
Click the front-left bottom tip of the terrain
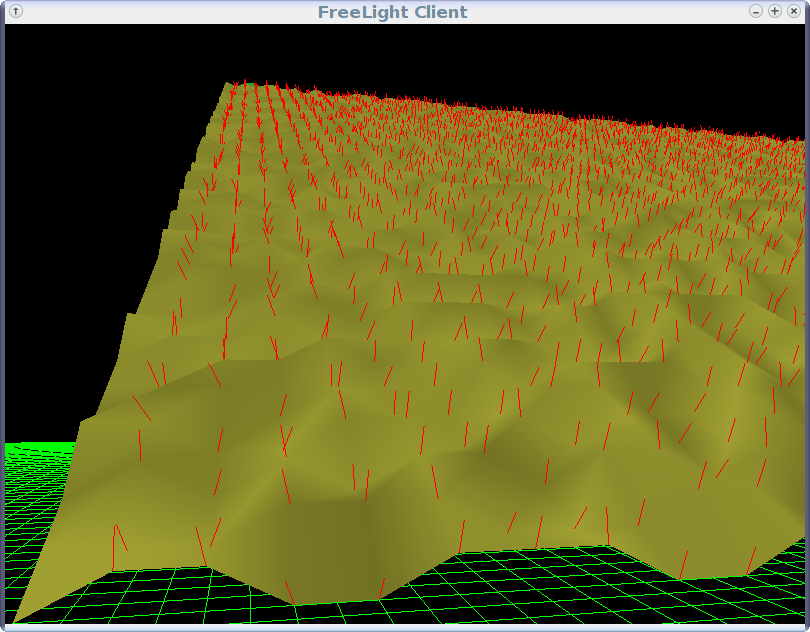pyautogui.click(x=14, y=618)
